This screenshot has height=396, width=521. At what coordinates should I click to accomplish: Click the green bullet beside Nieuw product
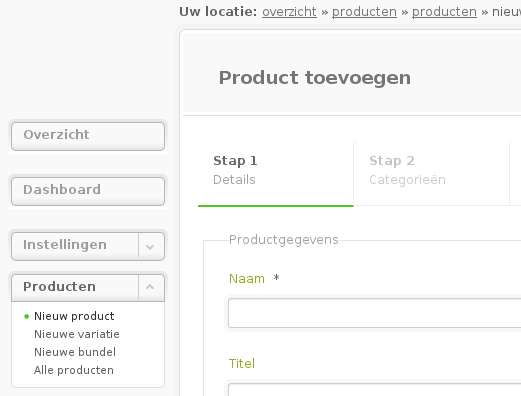[27, 316]
